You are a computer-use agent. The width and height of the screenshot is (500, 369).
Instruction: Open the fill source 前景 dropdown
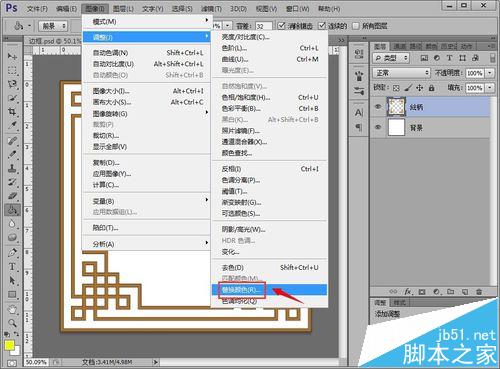coord(53,26)
